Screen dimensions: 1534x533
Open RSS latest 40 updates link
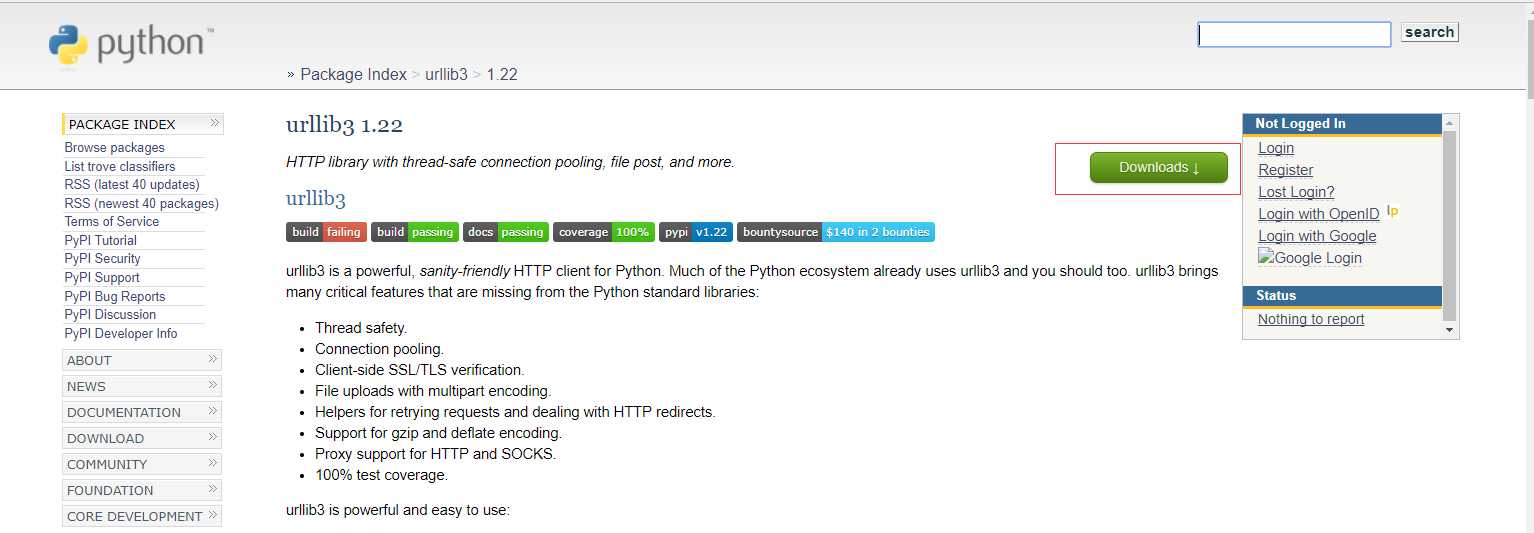131,184
